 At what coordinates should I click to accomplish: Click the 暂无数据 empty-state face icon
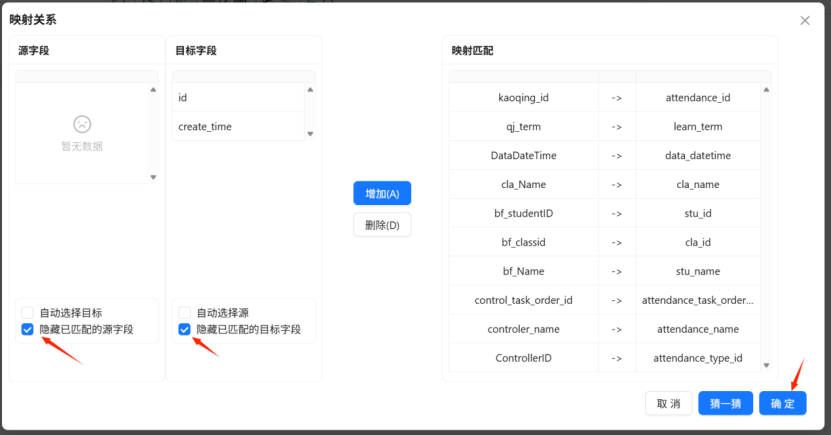pos(82,124)
